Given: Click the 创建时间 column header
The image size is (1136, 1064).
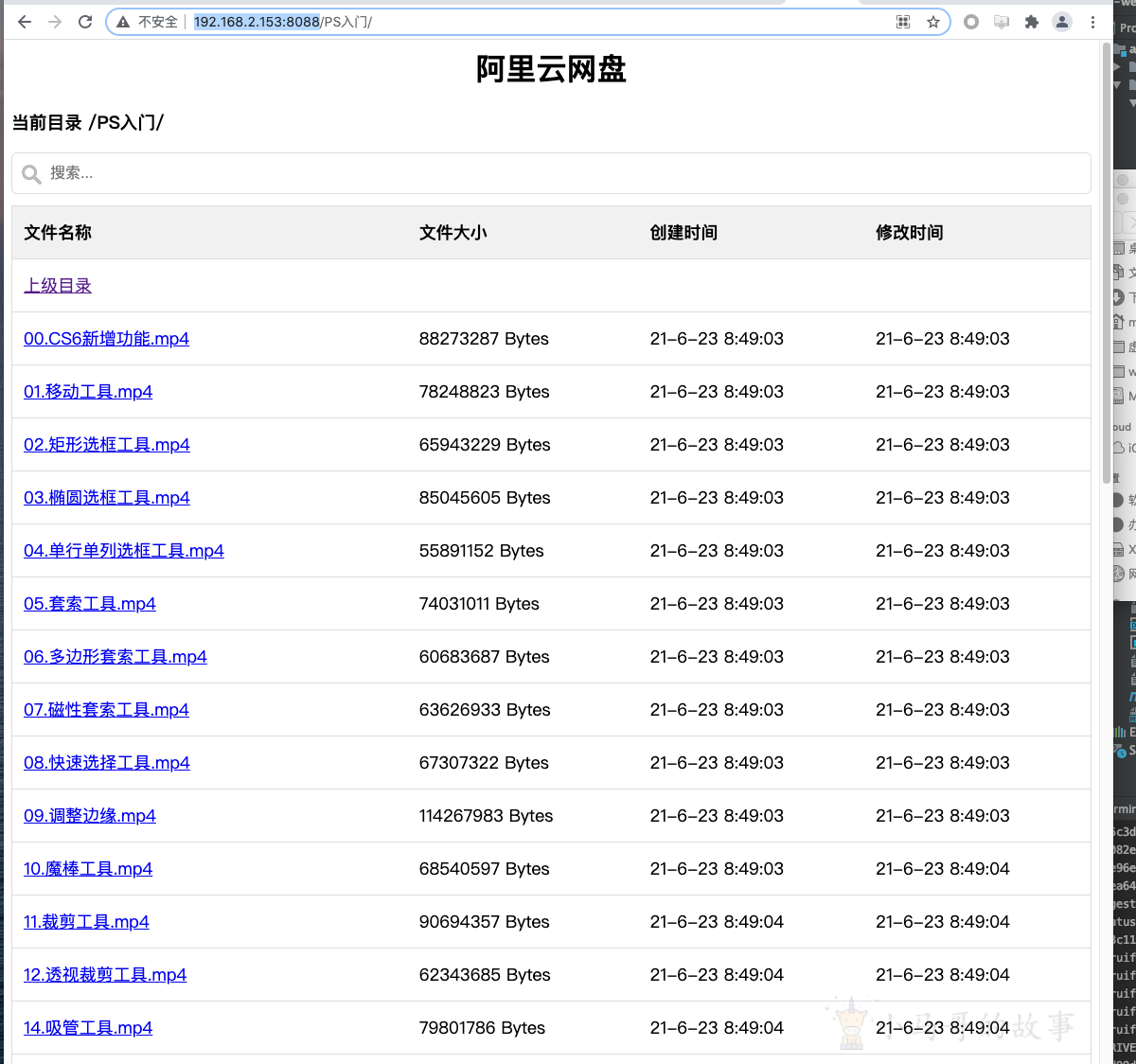Looking at the screenshot, I should (683, 233).
